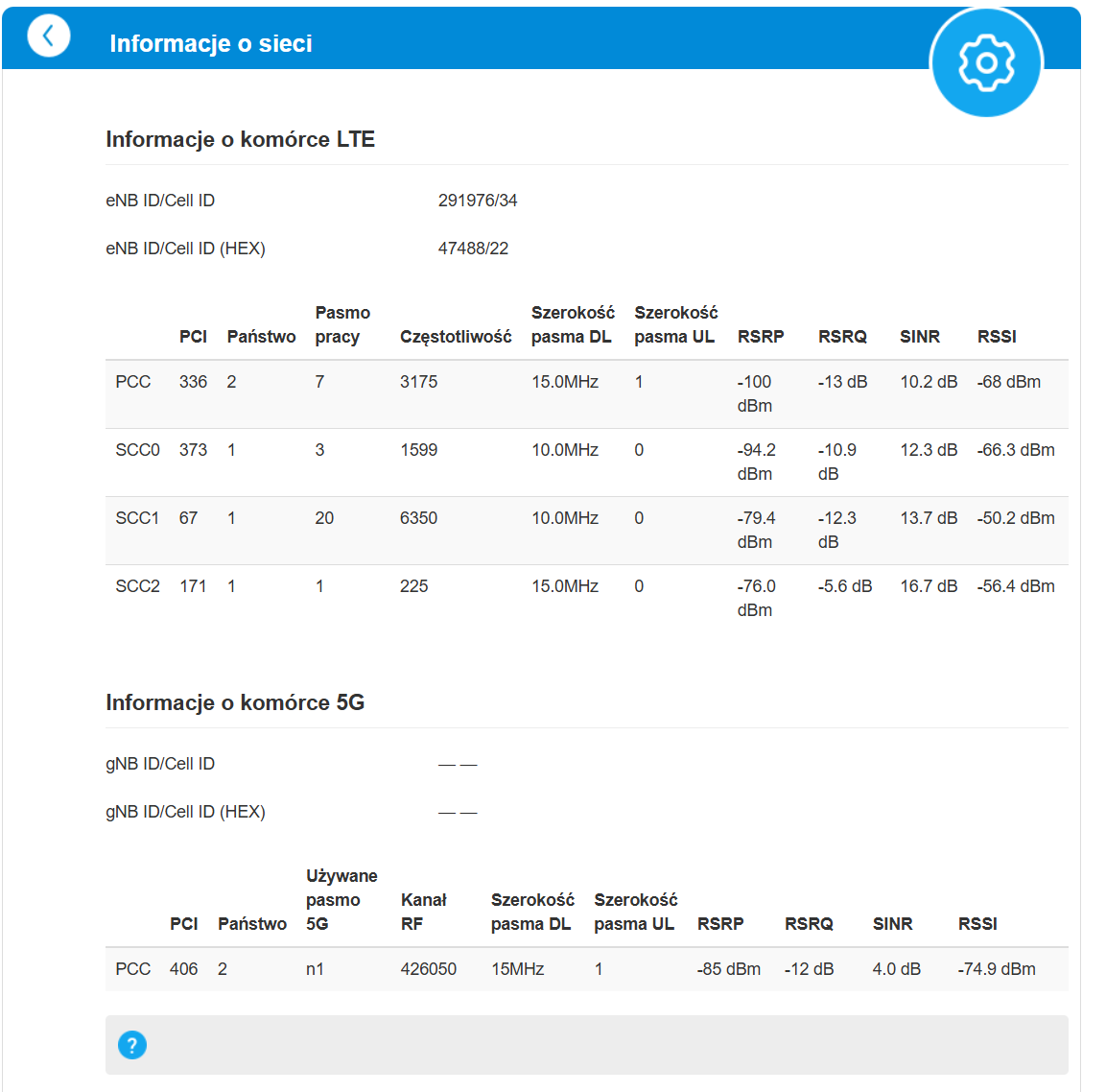Select the RSRQ value -5.6 dB

[844, 586]
